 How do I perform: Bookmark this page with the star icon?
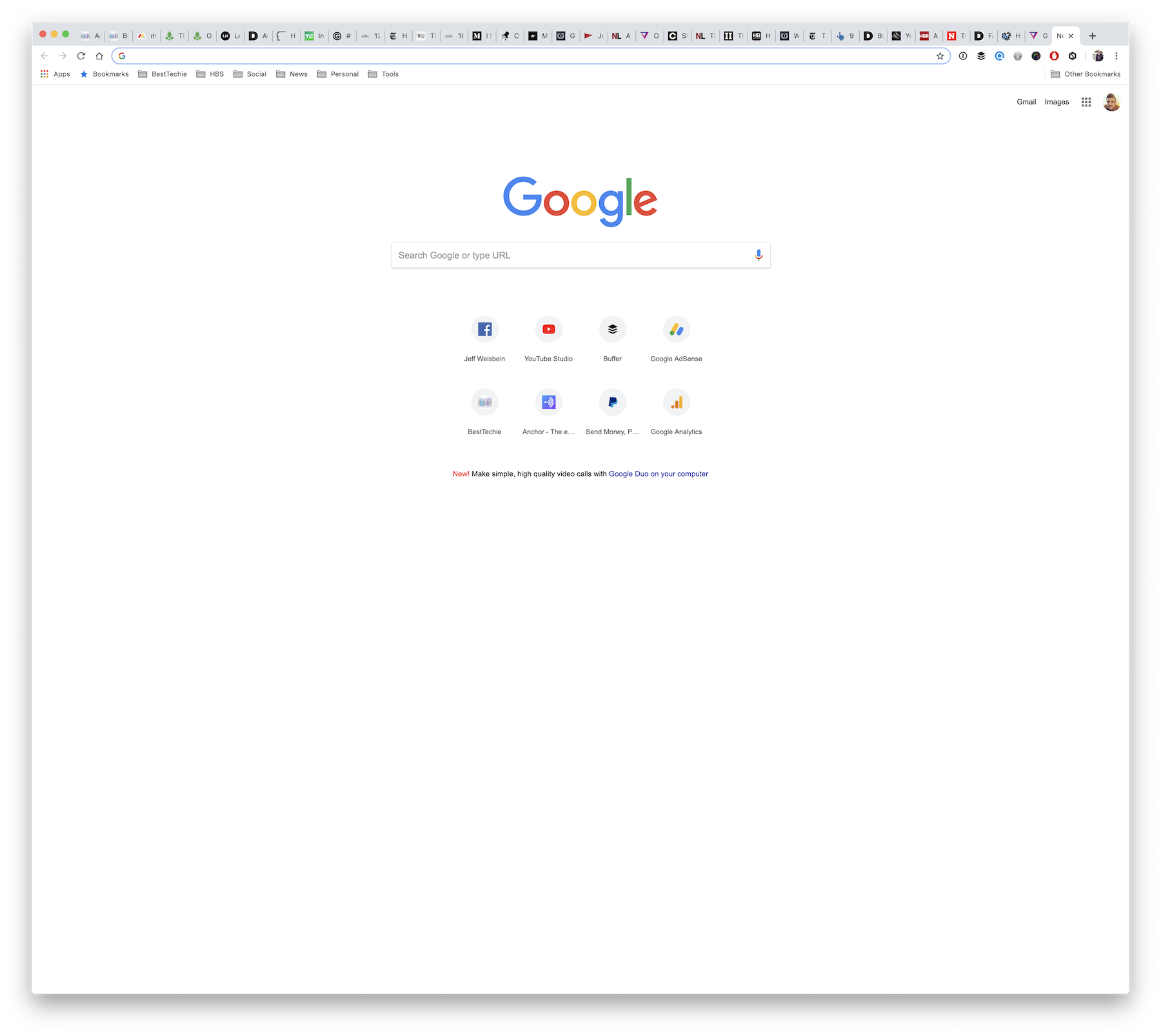point(940,56)
